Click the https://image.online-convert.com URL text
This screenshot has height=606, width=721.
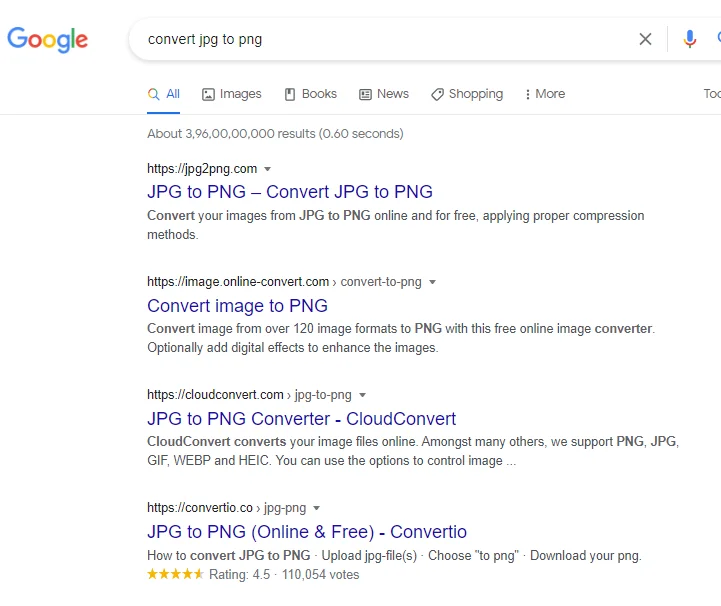click(238, 282)
